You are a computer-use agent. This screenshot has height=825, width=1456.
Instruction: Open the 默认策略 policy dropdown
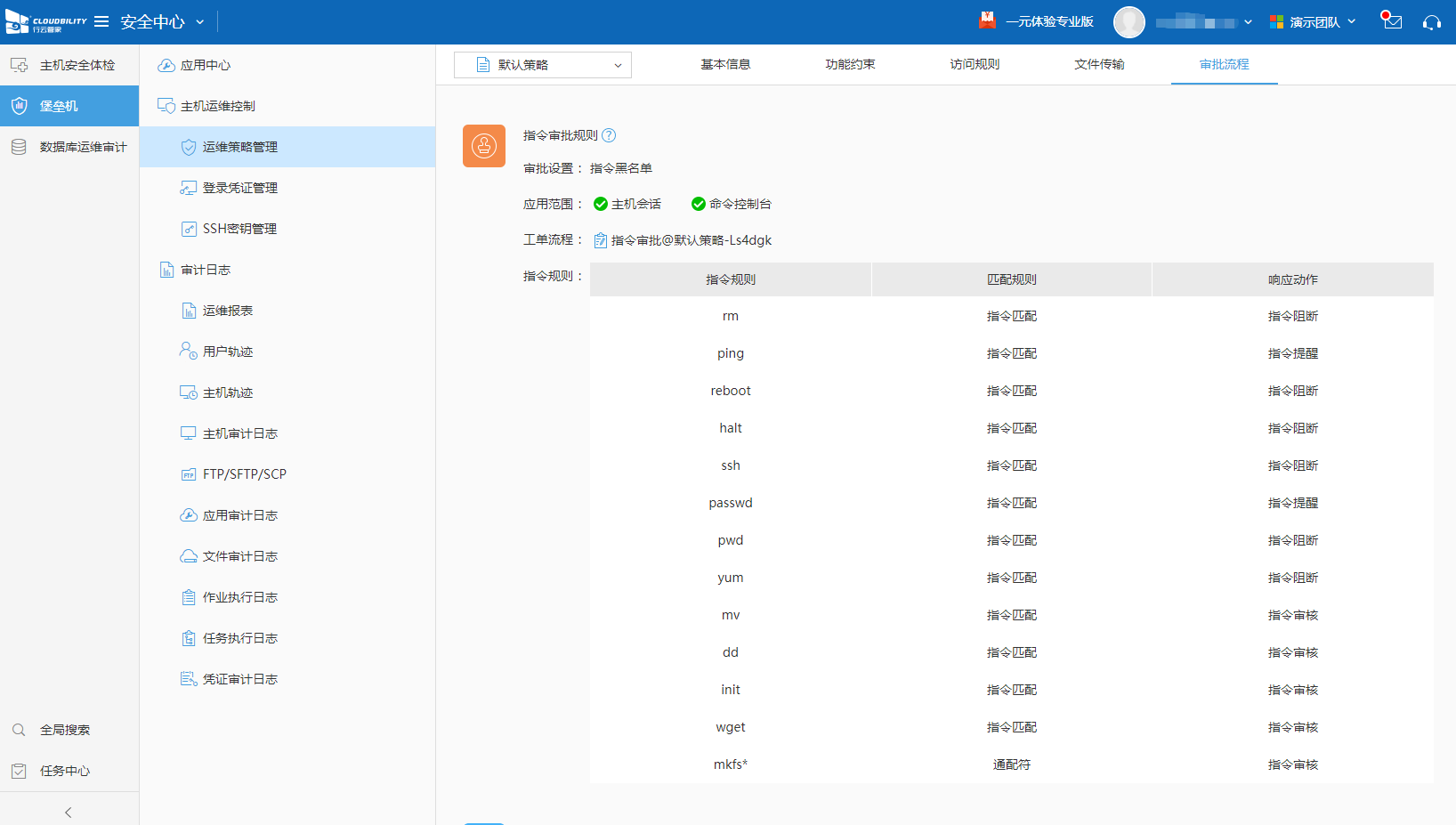(543, 65)
